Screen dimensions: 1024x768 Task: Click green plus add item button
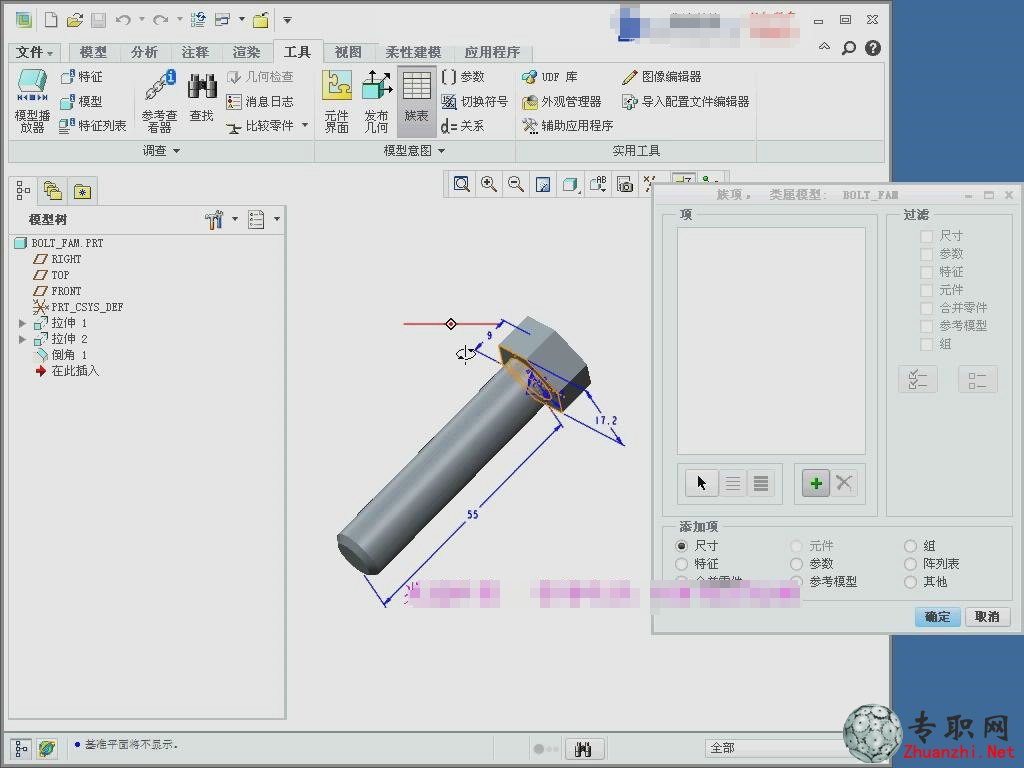816,483
